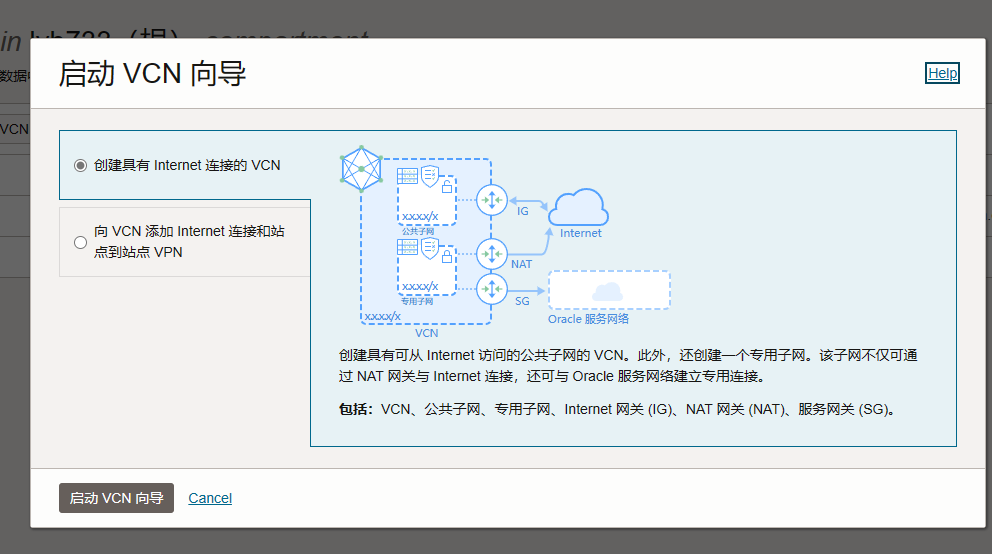Click the Oracle 服务网络 dashed cloud box

[608, 291]
